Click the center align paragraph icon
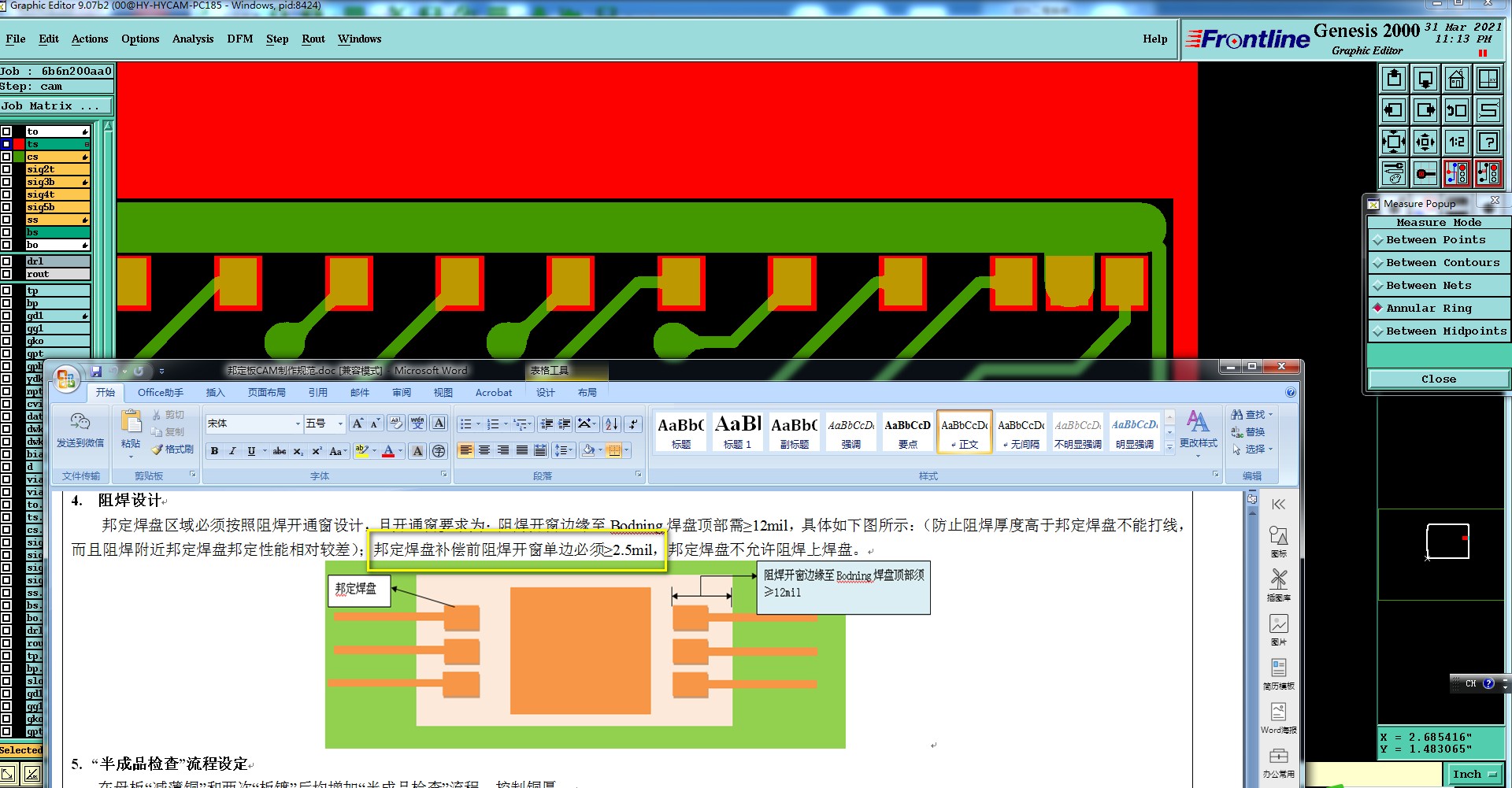 point(484,450)
